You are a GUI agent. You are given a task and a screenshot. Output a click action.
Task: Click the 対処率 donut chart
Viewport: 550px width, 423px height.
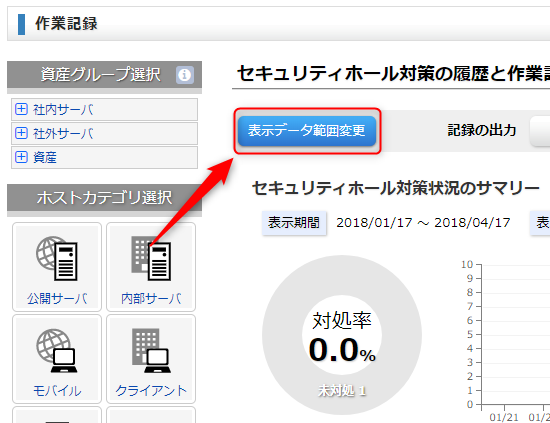tap(342, 335)
